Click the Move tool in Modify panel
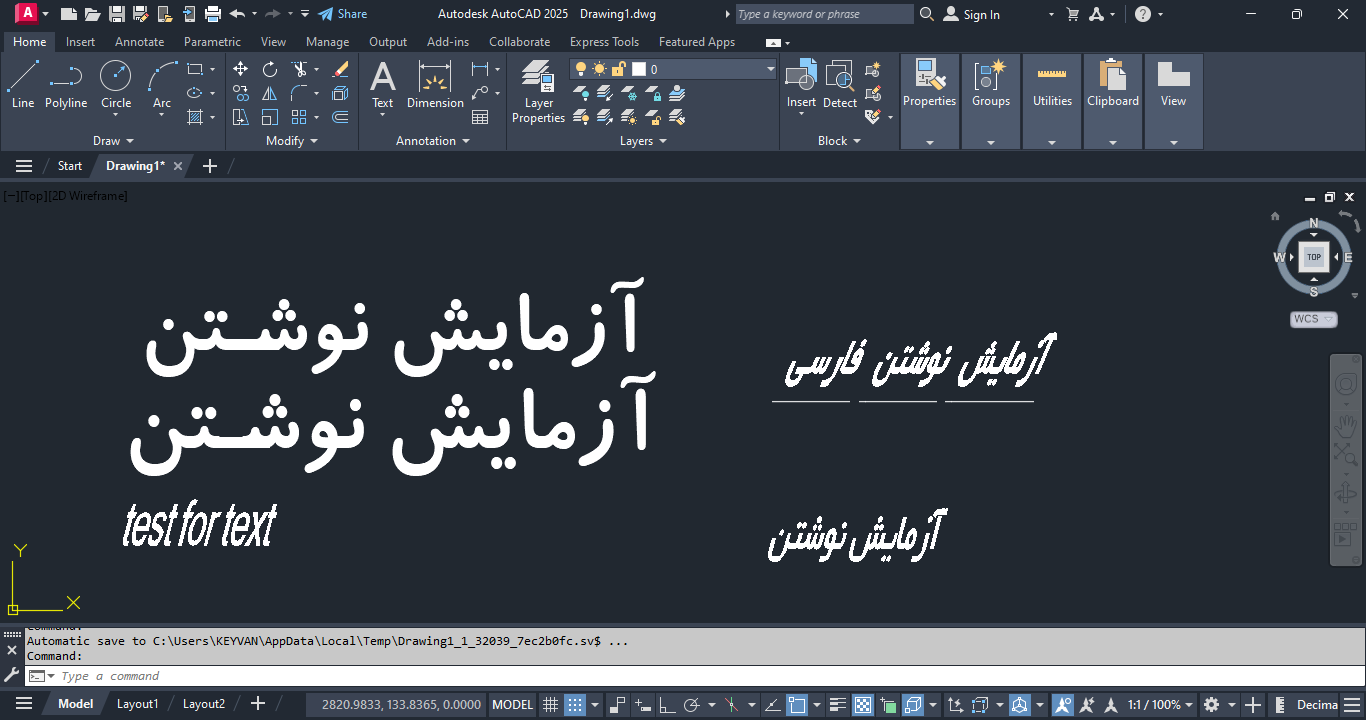 click(x=240, y=69)
